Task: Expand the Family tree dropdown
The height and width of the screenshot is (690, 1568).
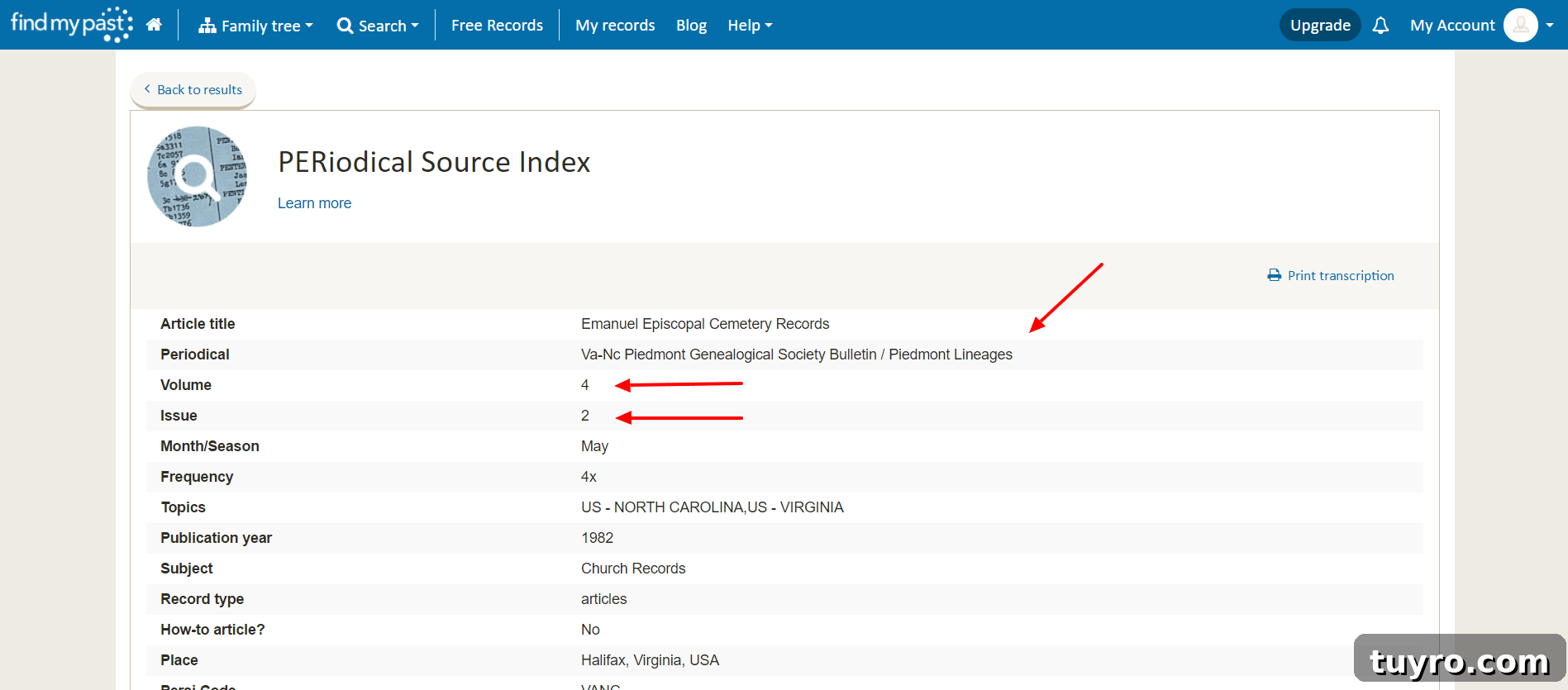Action: point(255,26)
